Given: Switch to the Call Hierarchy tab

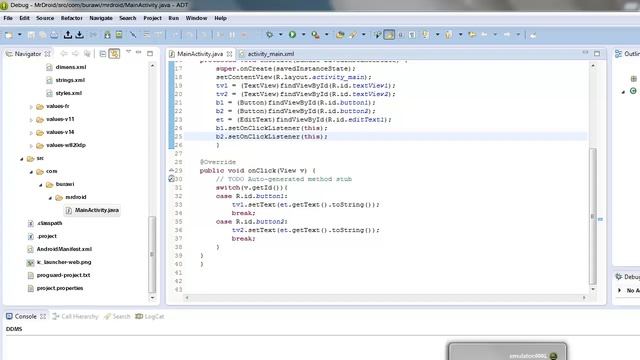Looking at the screenshot, I should pos(76,316).
